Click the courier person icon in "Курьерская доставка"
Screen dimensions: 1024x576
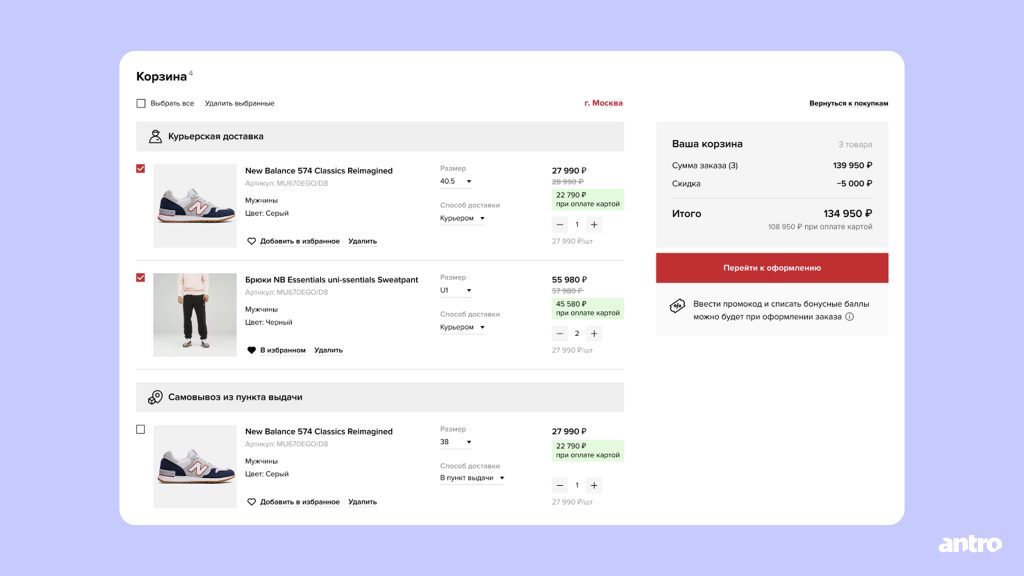click(x=155, y=136)
